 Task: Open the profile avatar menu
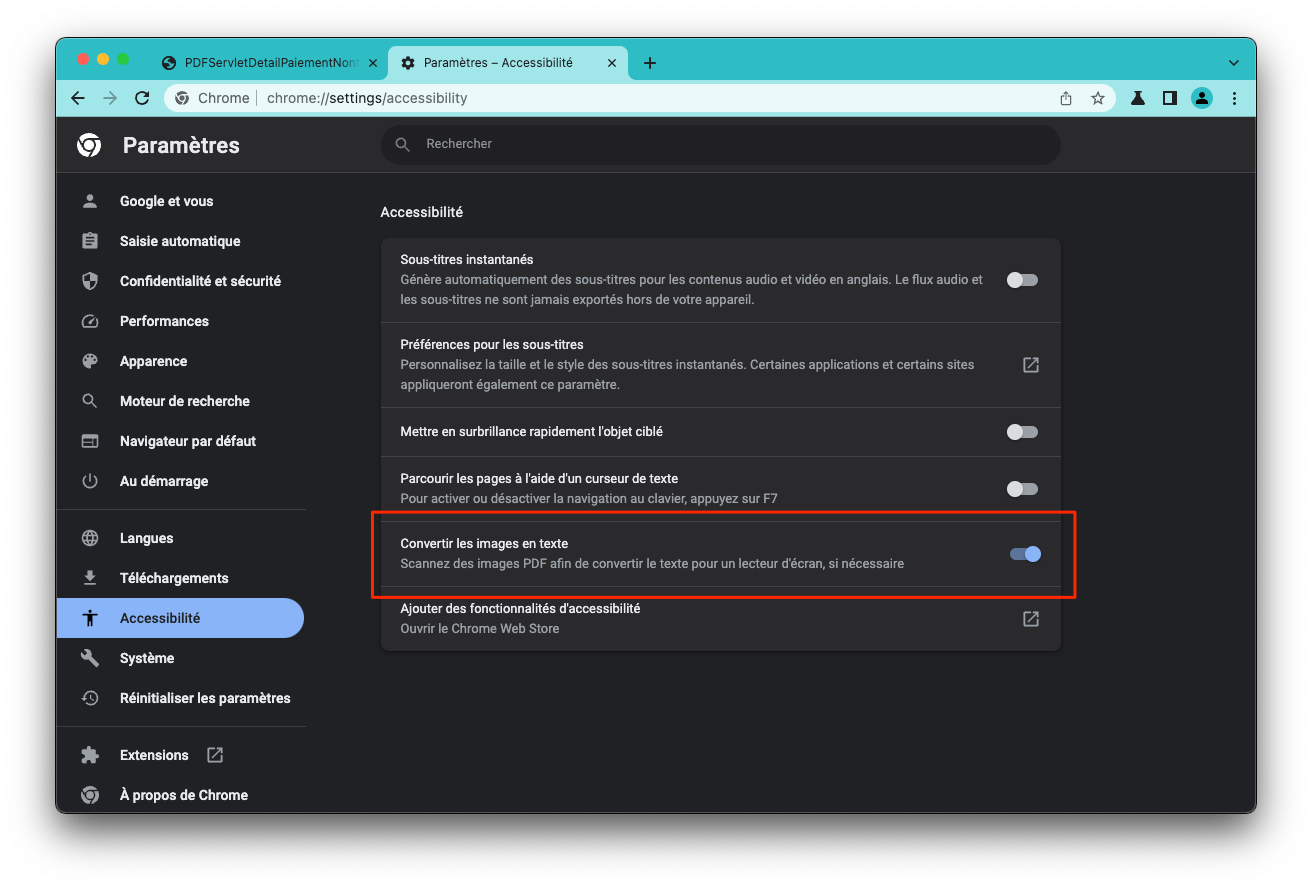tap(1202, 98)
